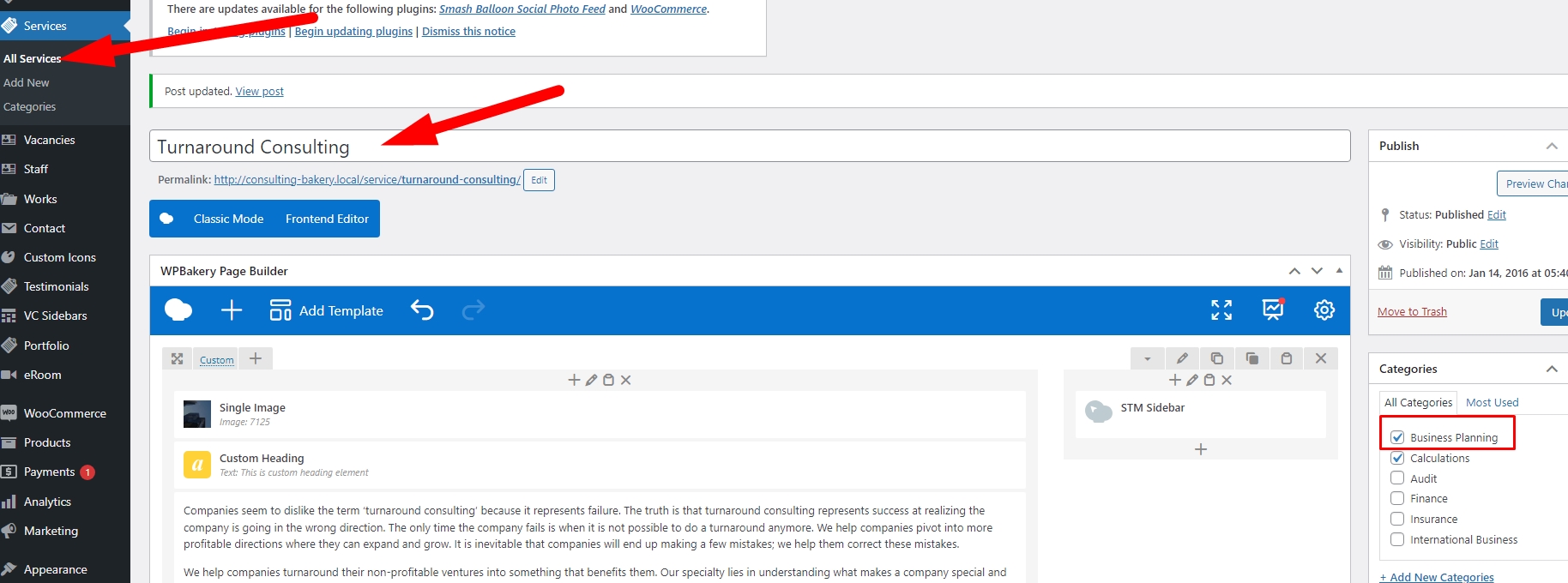Open the Custom row layout link
1568x583 pixels.
(x=217, y=360)
